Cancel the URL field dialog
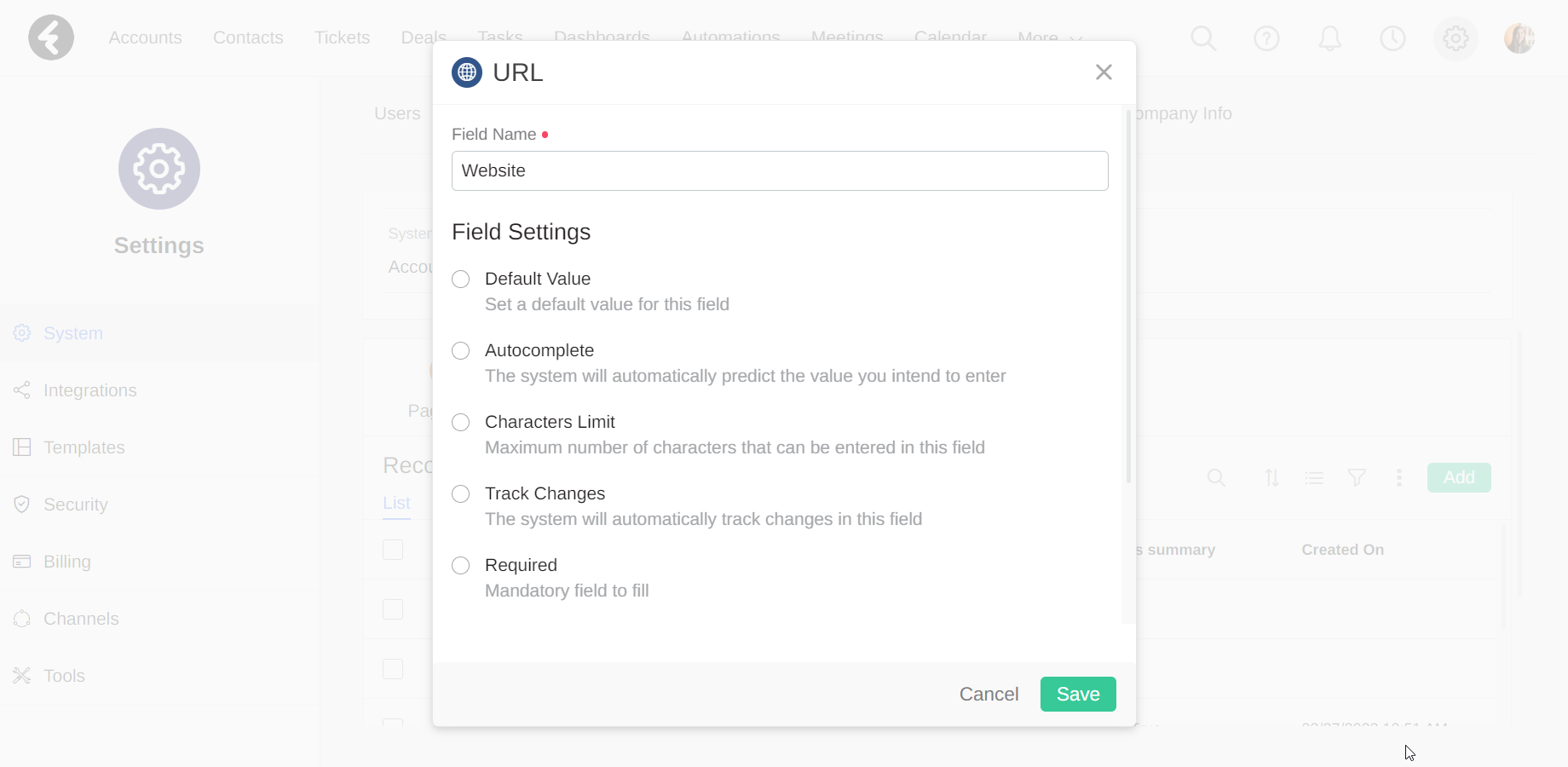The height and width of the screenshot is (767, 1568). [989, 694]
